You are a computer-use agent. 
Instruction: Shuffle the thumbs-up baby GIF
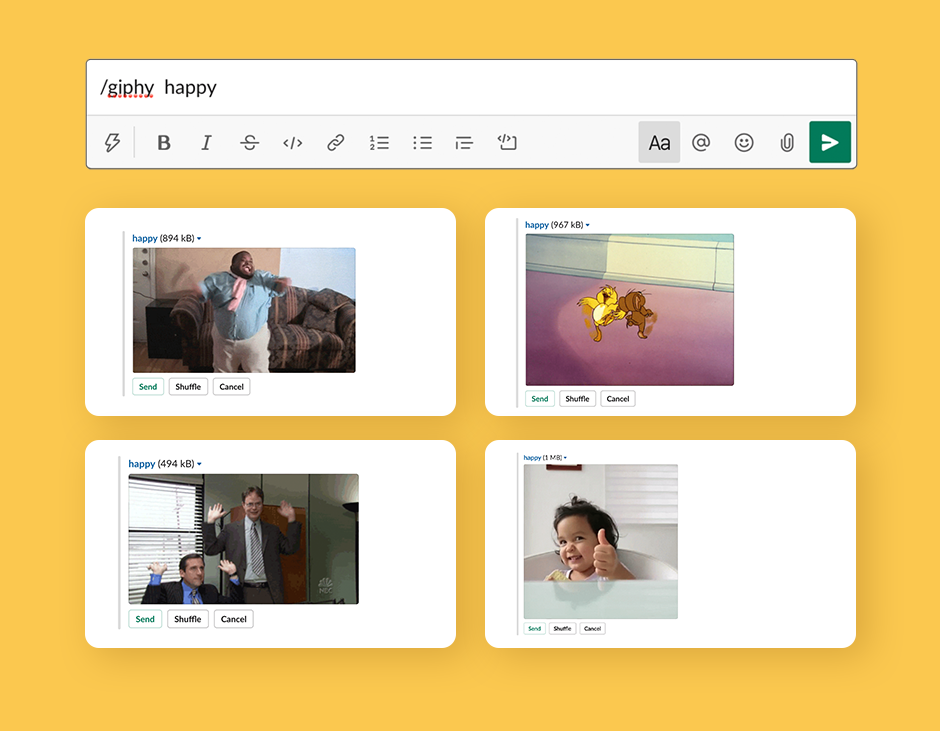[562, 628]
